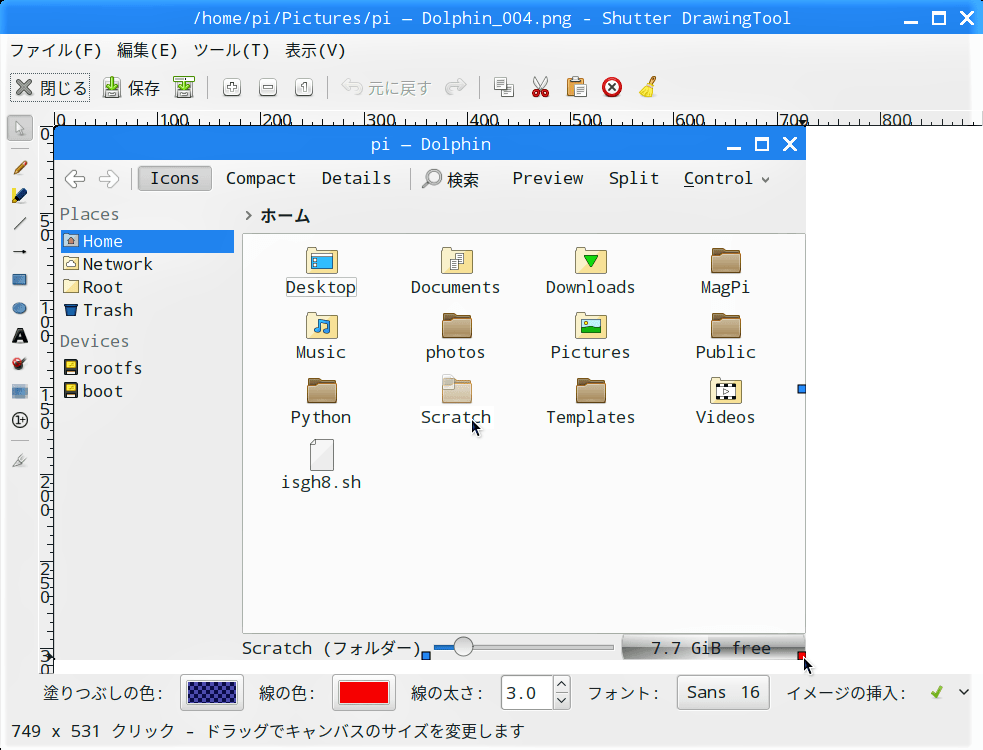The image size is (983, 750).
Task: Click the 閉じる close button
Action: [x=50, y=88]
